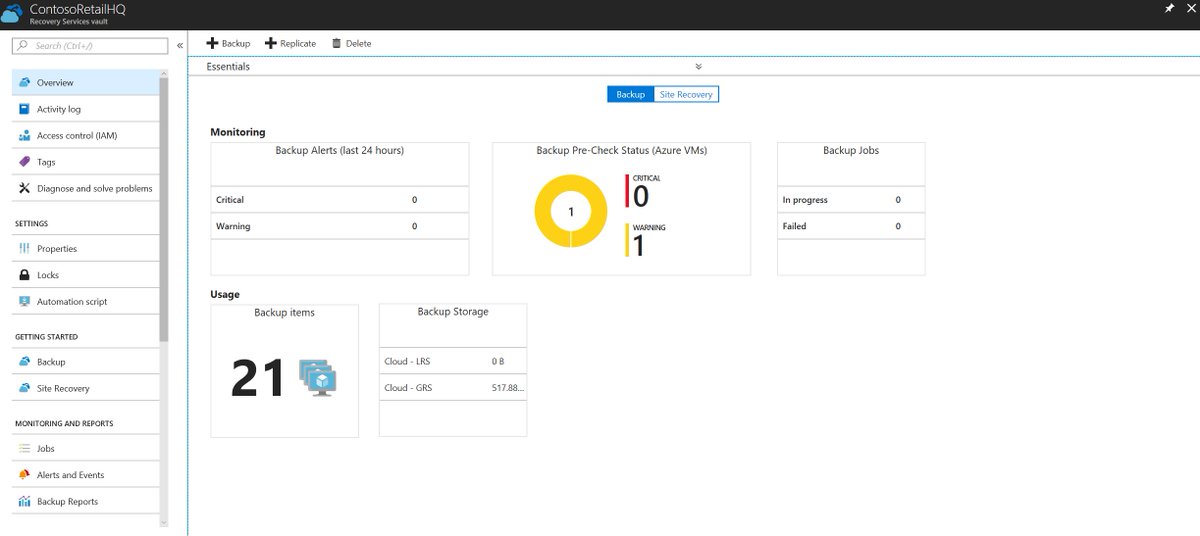
Task: Open the Backup Jobs tile title
Action: (x=851, y=151)
